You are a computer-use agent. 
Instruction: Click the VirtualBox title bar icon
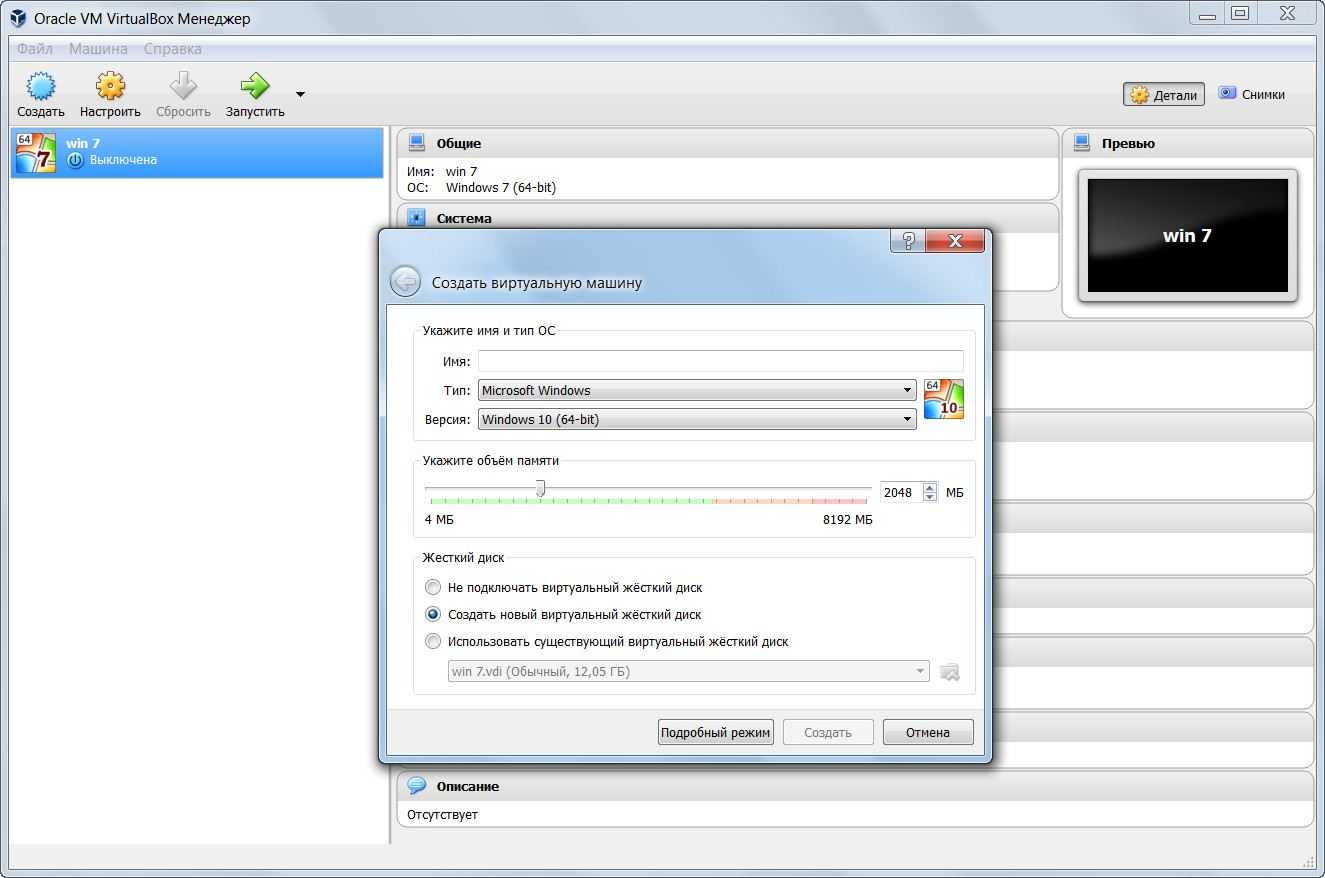point(17,18)
